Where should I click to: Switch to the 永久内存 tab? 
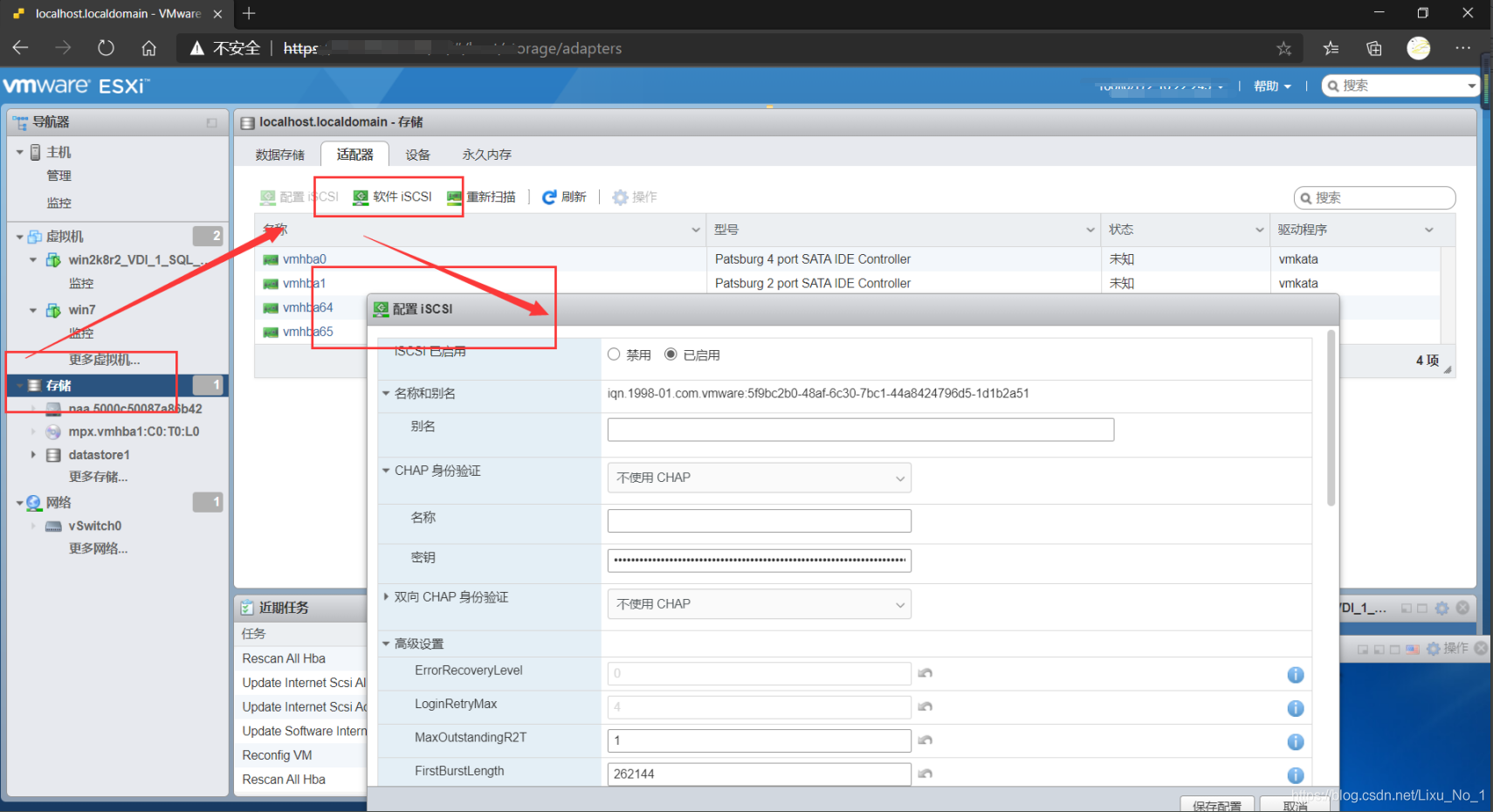[487, 155]
